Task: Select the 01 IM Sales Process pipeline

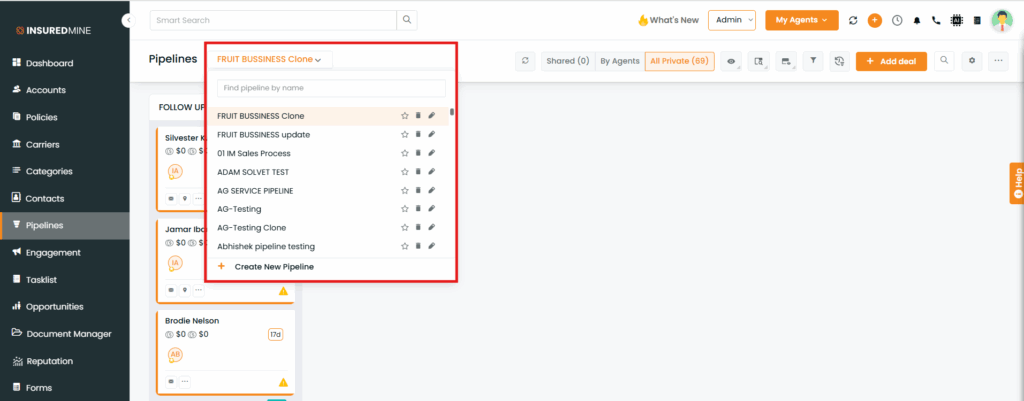Action: tap(328, 153)
